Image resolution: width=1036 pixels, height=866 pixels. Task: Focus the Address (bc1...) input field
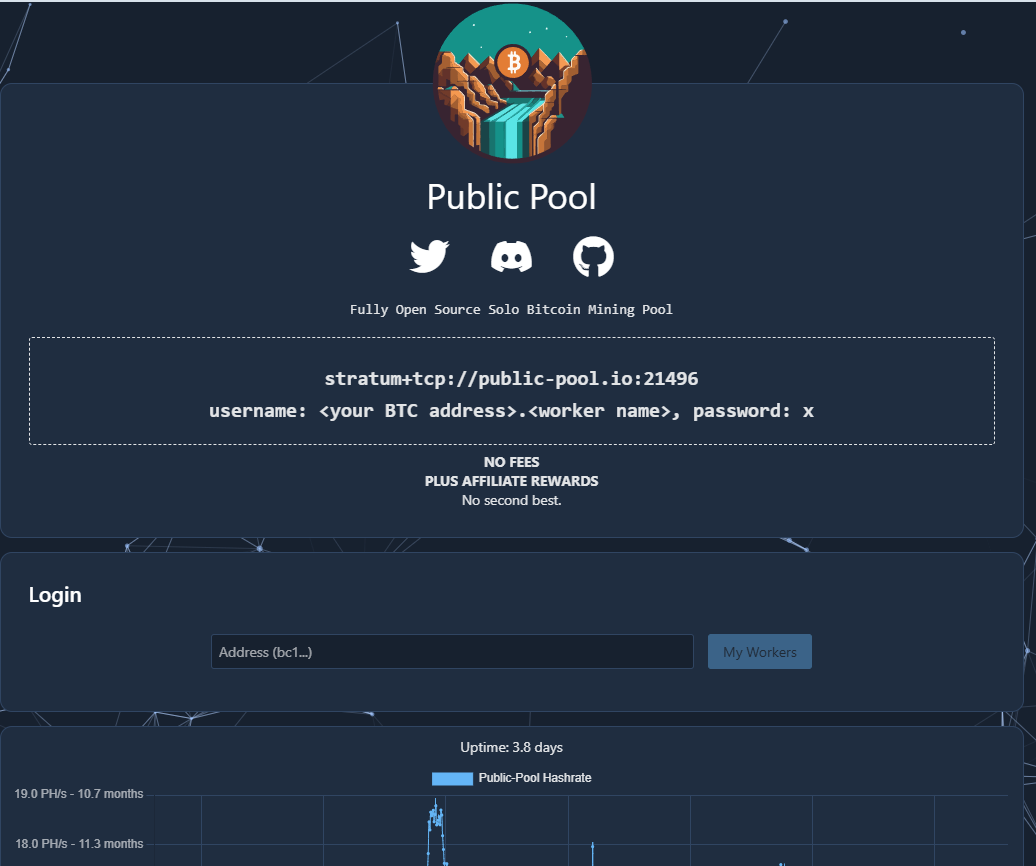click(452, 651)
